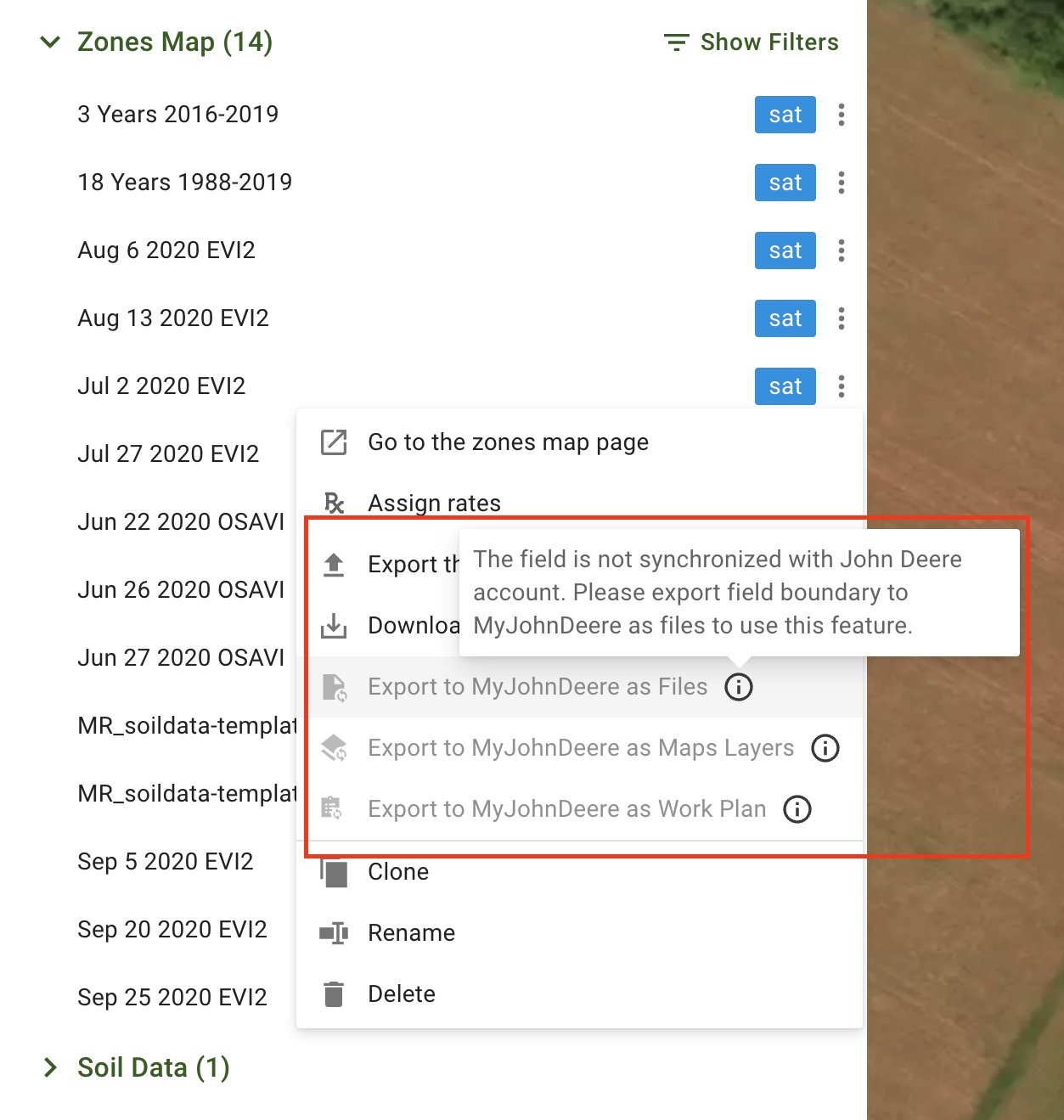Choose Rename from the context menu
The height and width of the screenshot is (1120, 1064).
(411, 933)
